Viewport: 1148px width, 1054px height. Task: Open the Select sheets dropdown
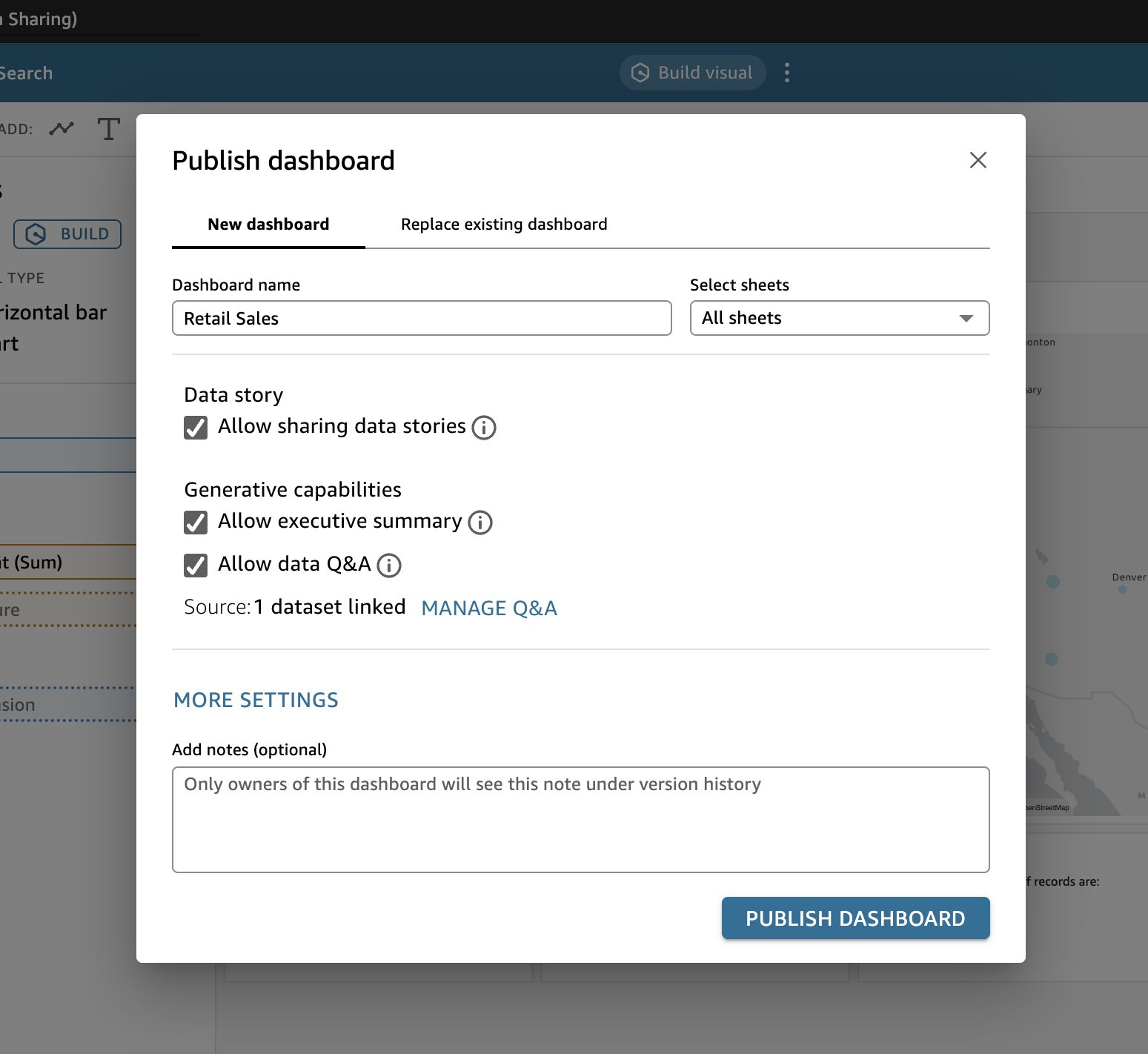[x=840, y=318]
